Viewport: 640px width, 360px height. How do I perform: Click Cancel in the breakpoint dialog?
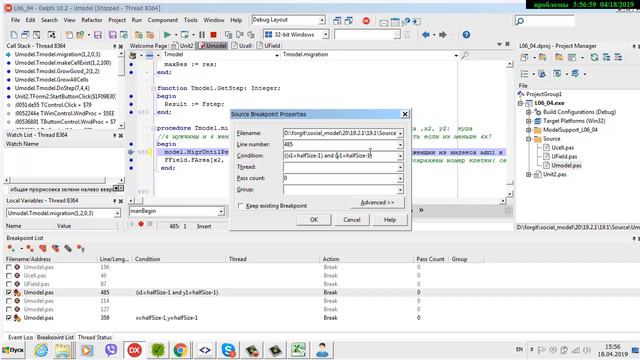pyautogui.click(x=351, y=220)
